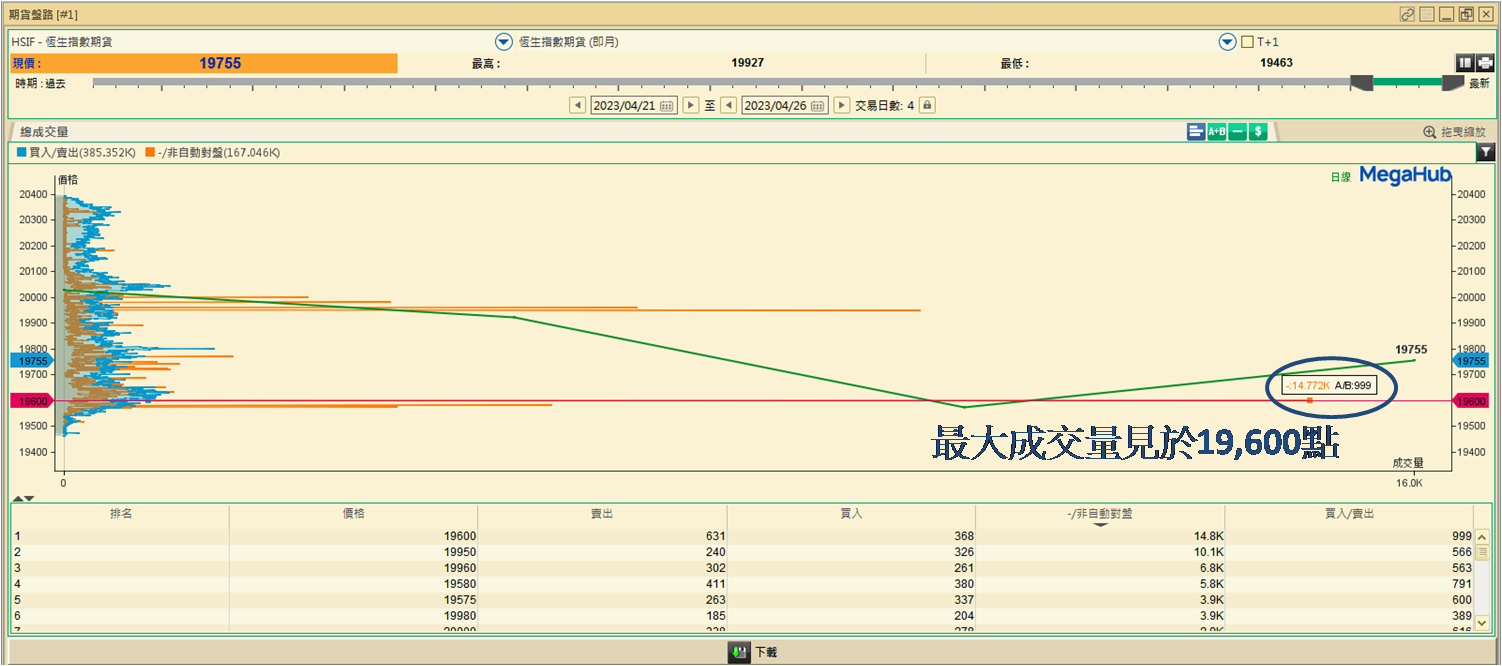Click the green minus display mode icon

click(1238, 132)
